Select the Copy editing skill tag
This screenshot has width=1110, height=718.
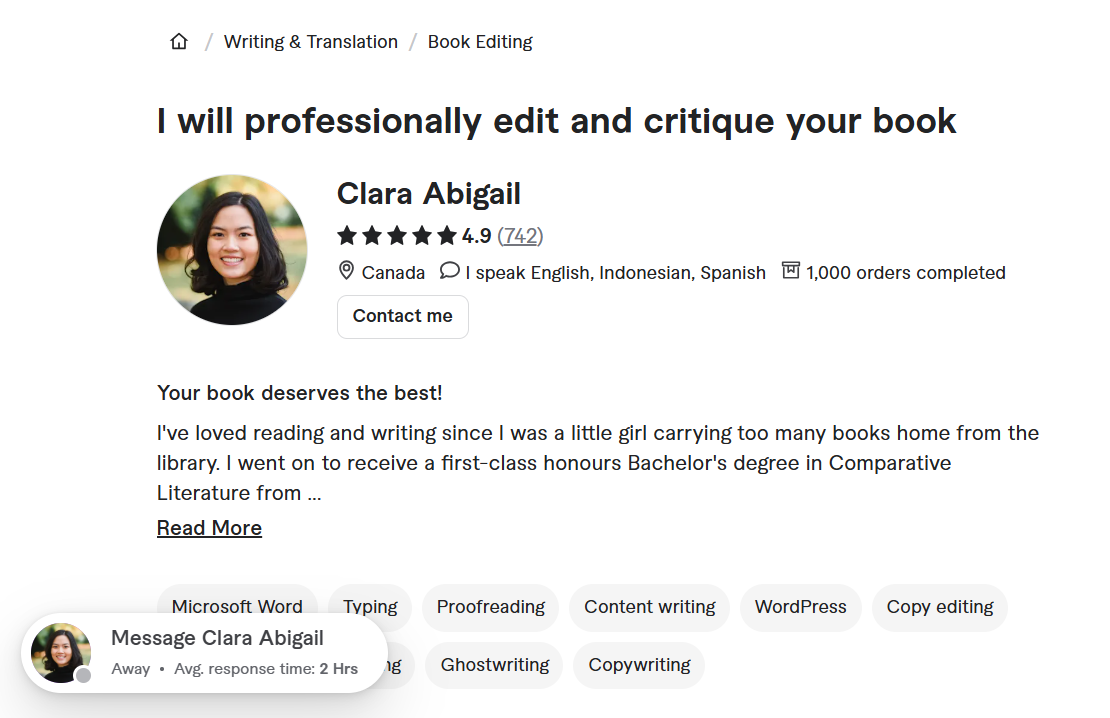coord(939,607)
